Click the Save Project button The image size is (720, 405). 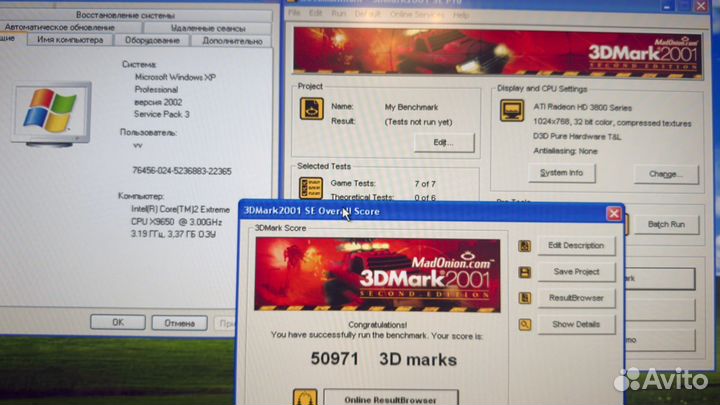tap(576, 272)
